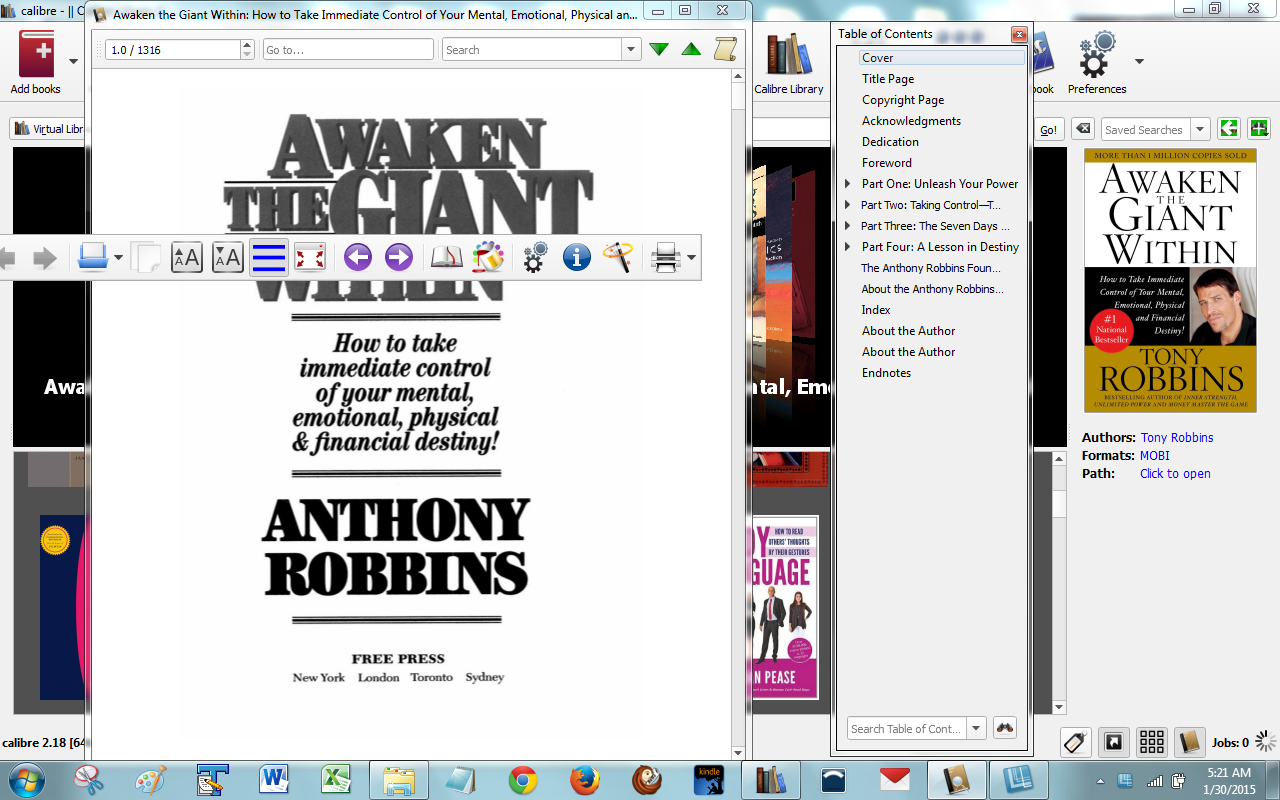This screenshot has width=1280, height=800.
Task: Click the Awaken the Giant Within cover thumbnail
Action: click(x=1170, y=281)
